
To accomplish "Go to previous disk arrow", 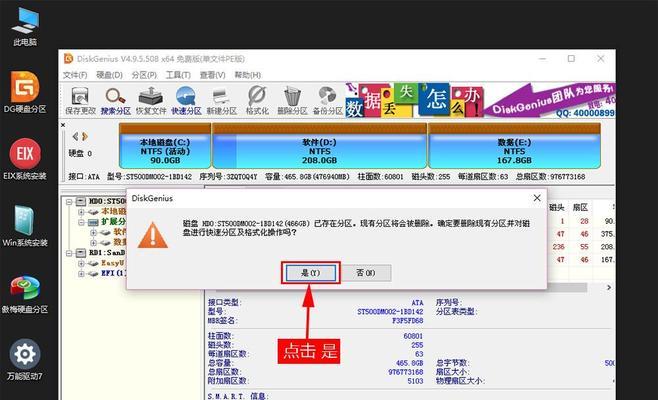I will 75,136.
